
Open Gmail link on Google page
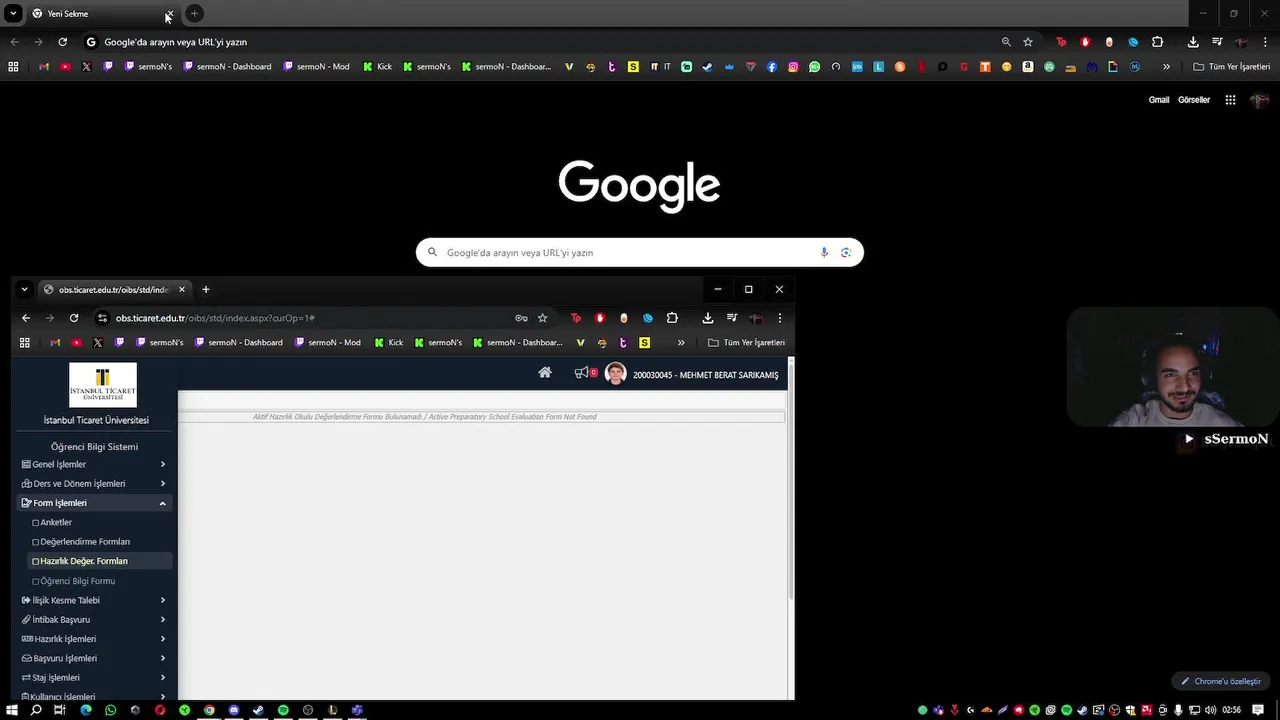(1159, 100)
